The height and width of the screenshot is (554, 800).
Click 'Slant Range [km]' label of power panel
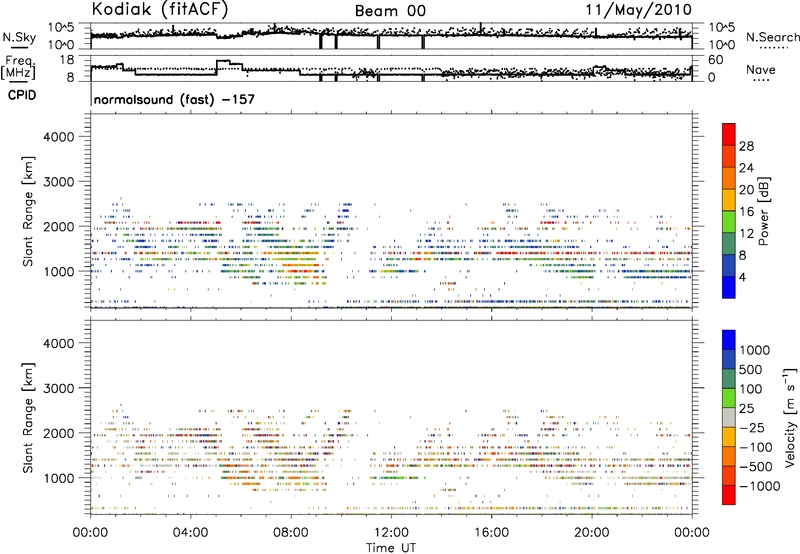point(28,211)
